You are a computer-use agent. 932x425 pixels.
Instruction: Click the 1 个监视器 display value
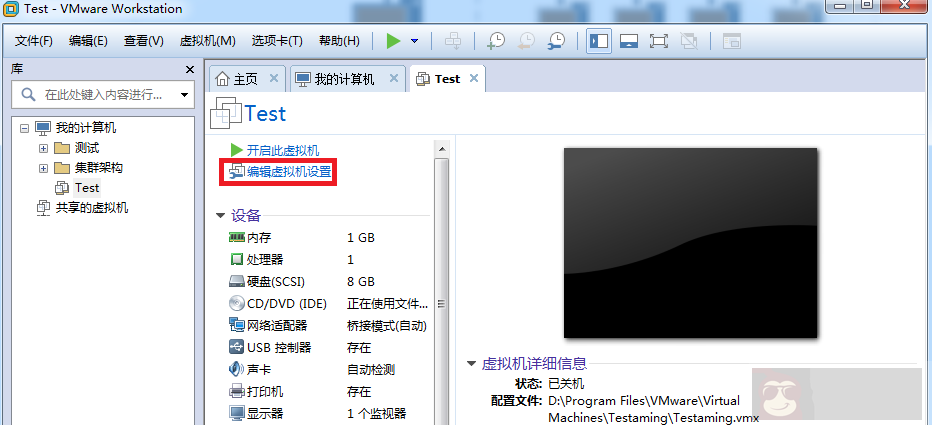[376, 414]
